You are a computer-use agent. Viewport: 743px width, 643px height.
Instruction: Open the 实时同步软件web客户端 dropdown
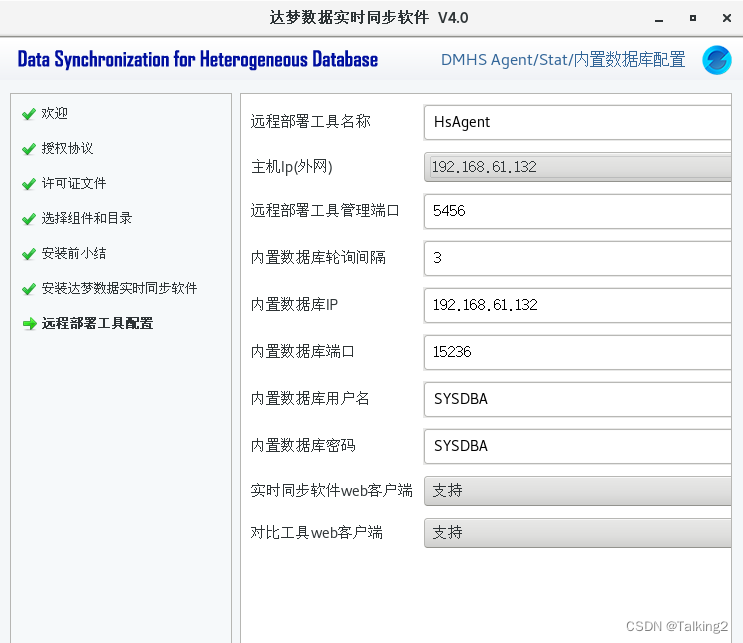578,491
